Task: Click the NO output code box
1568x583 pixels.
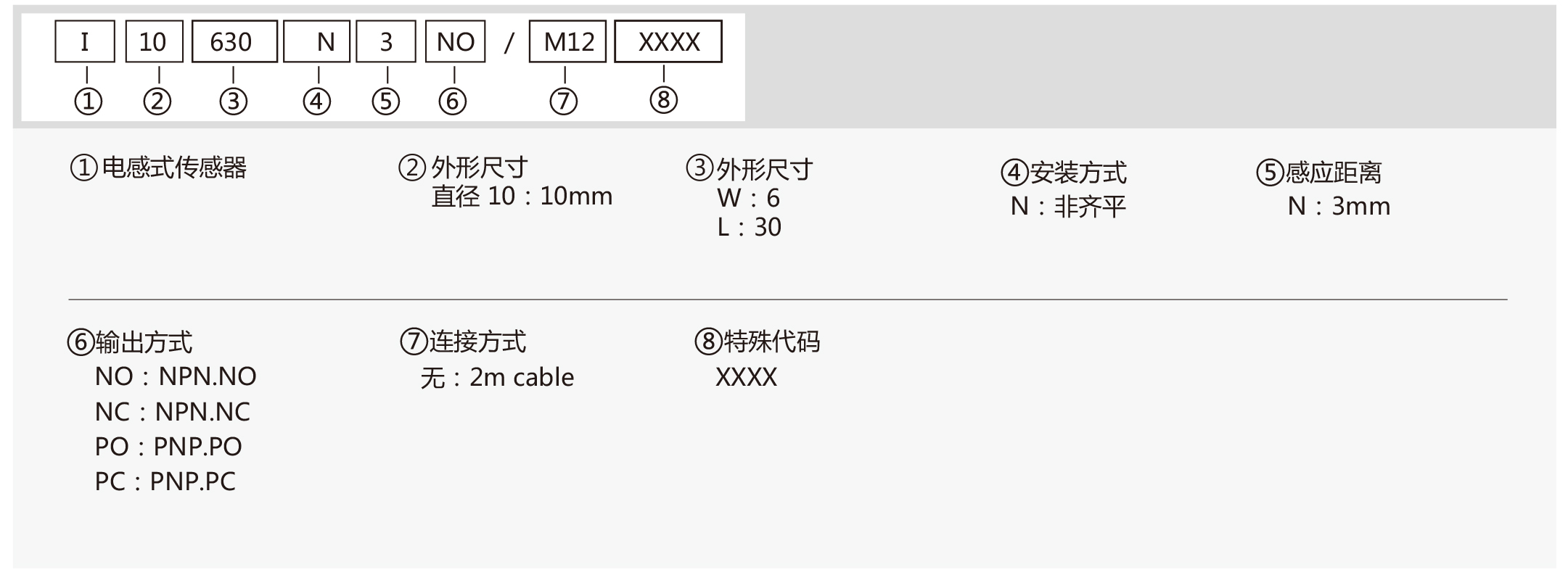Action: 455,42
